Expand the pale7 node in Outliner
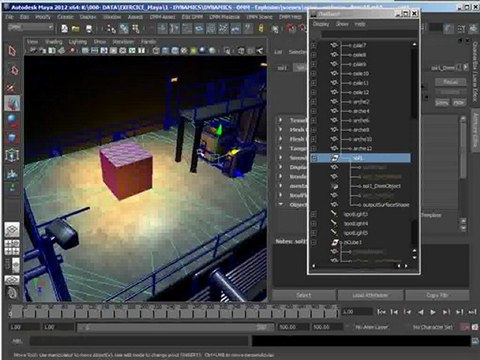The image size is (480, 360). [x=314, y=45]
